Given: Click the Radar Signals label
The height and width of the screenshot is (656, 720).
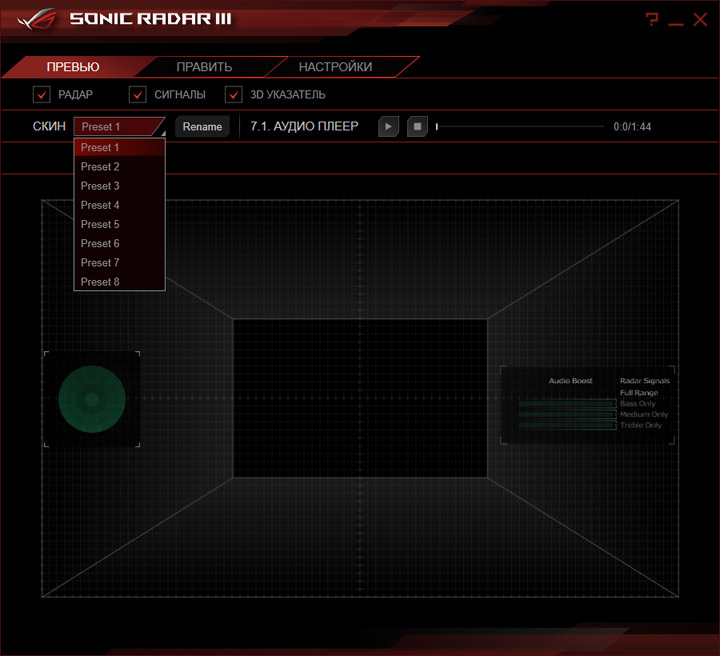Looking at the screenshot, I should pos(645,381).
